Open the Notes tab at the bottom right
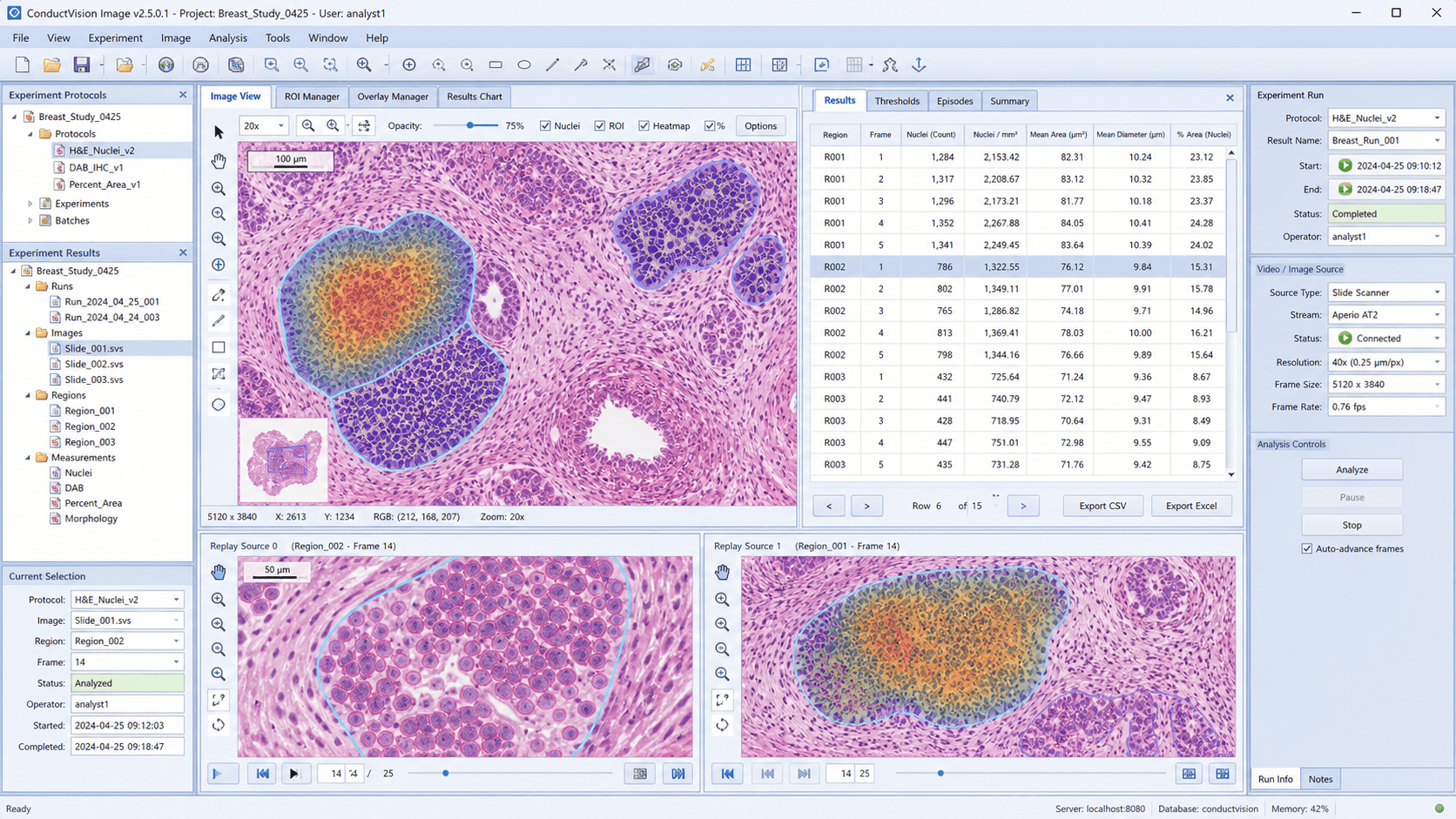Image resolution: width=1456 pixels, height=819 pixels. pos(1320,779)
